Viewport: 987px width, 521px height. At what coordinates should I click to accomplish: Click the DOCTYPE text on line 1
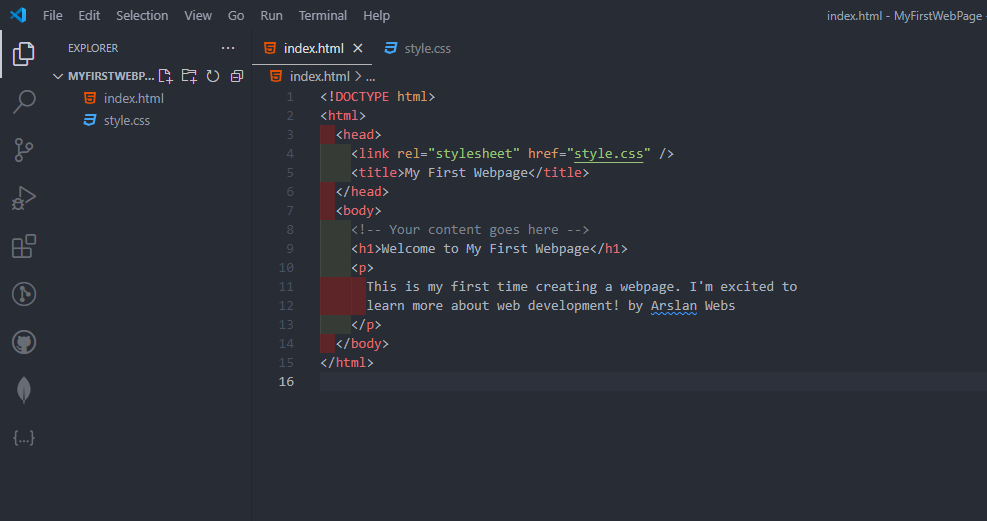(x=362, y=96)
